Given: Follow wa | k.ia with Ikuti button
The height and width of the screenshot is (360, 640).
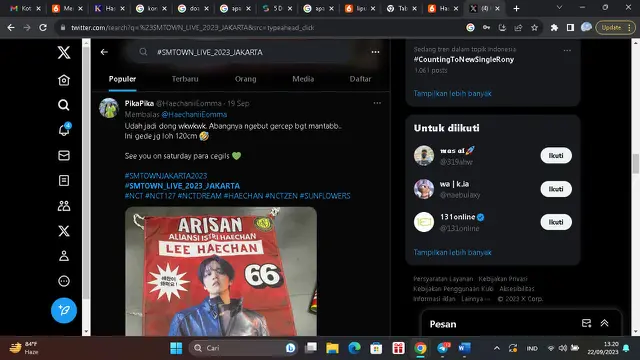Looking at the screenshot, I should pyautogui.click(x=556, y=189).
